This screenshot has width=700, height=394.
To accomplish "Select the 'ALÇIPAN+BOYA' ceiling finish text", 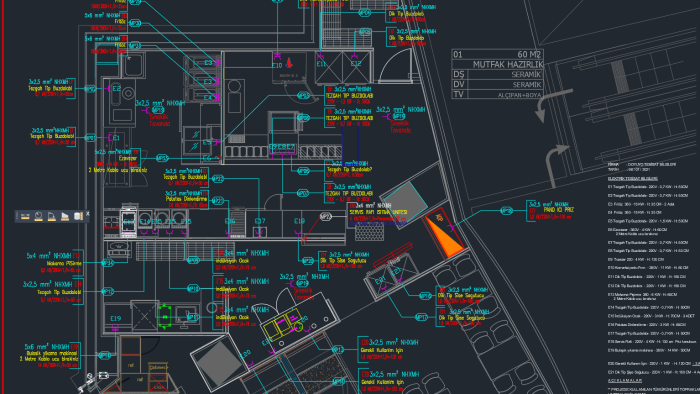I will tap(520, 95).
